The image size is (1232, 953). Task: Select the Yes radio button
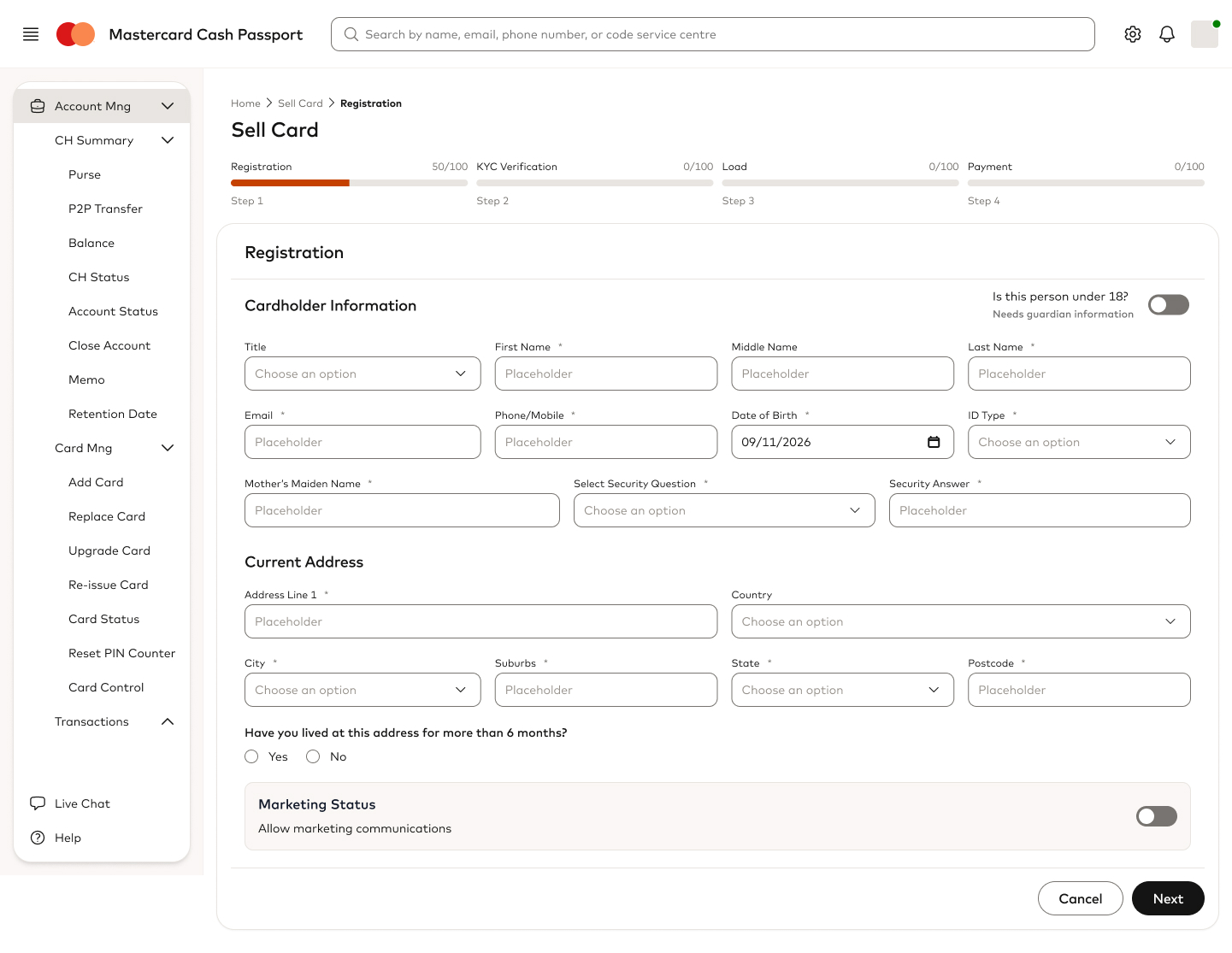251,756
